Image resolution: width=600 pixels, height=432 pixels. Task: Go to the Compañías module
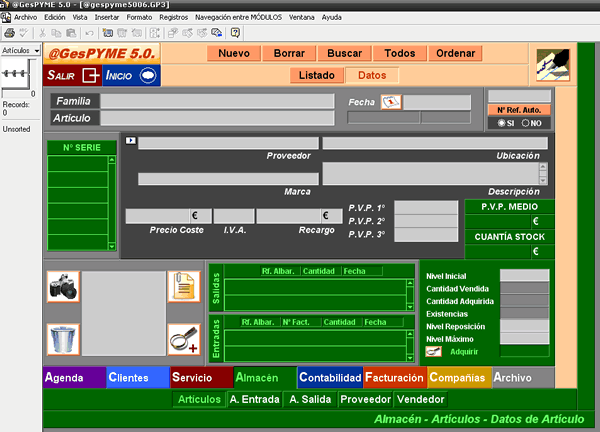coord(459,378)
